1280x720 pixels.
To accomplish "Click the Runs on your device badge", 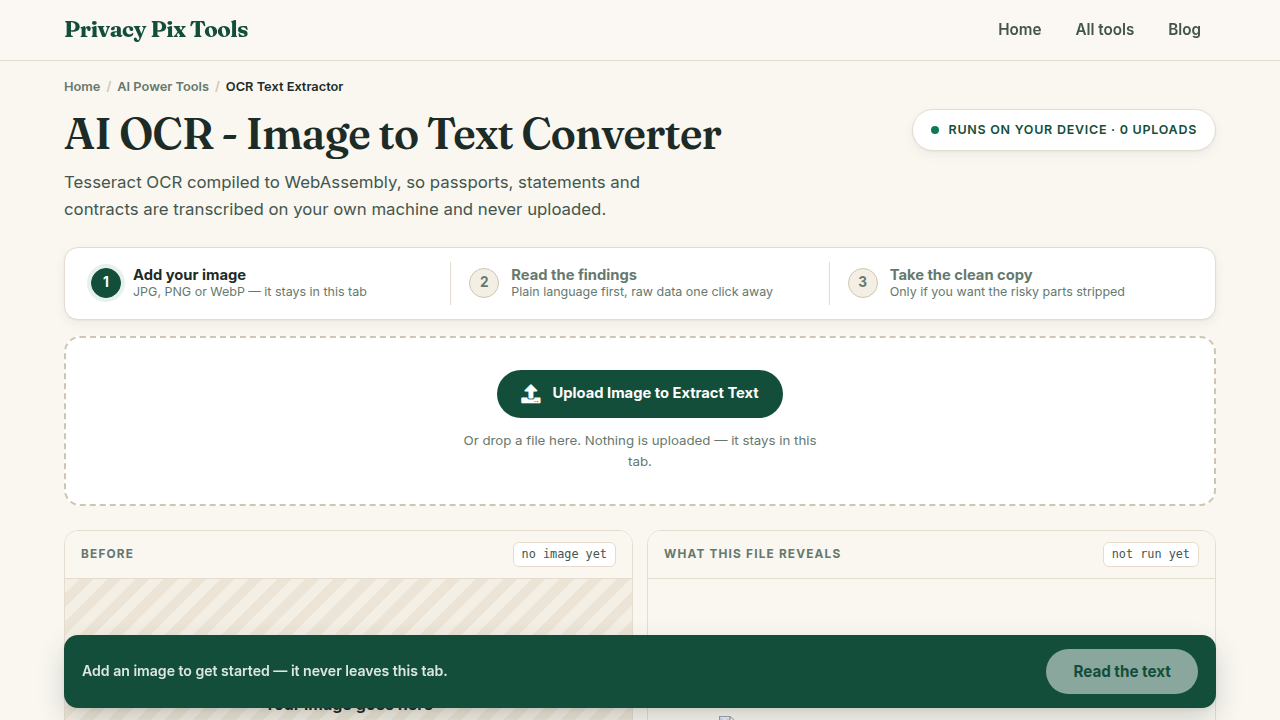I will click(x=1064, y=130).
